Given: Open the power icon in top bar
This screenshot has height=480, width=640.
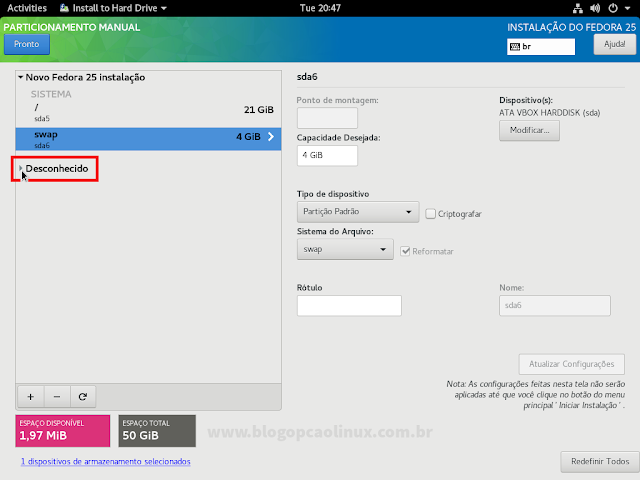Looking at the screenshot, I should click(613, 8).
